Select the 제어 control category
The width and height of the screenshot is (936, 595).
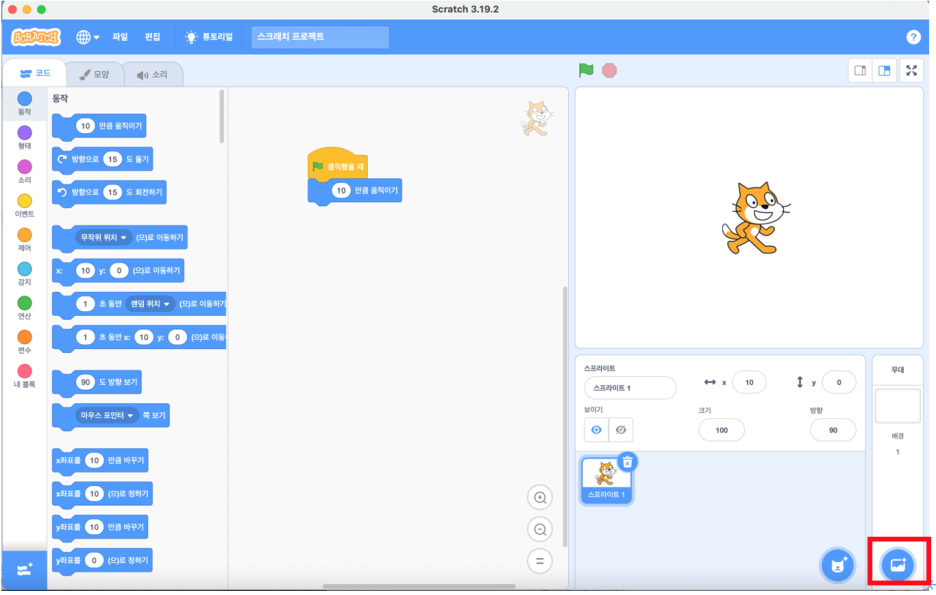coord(24,239)
